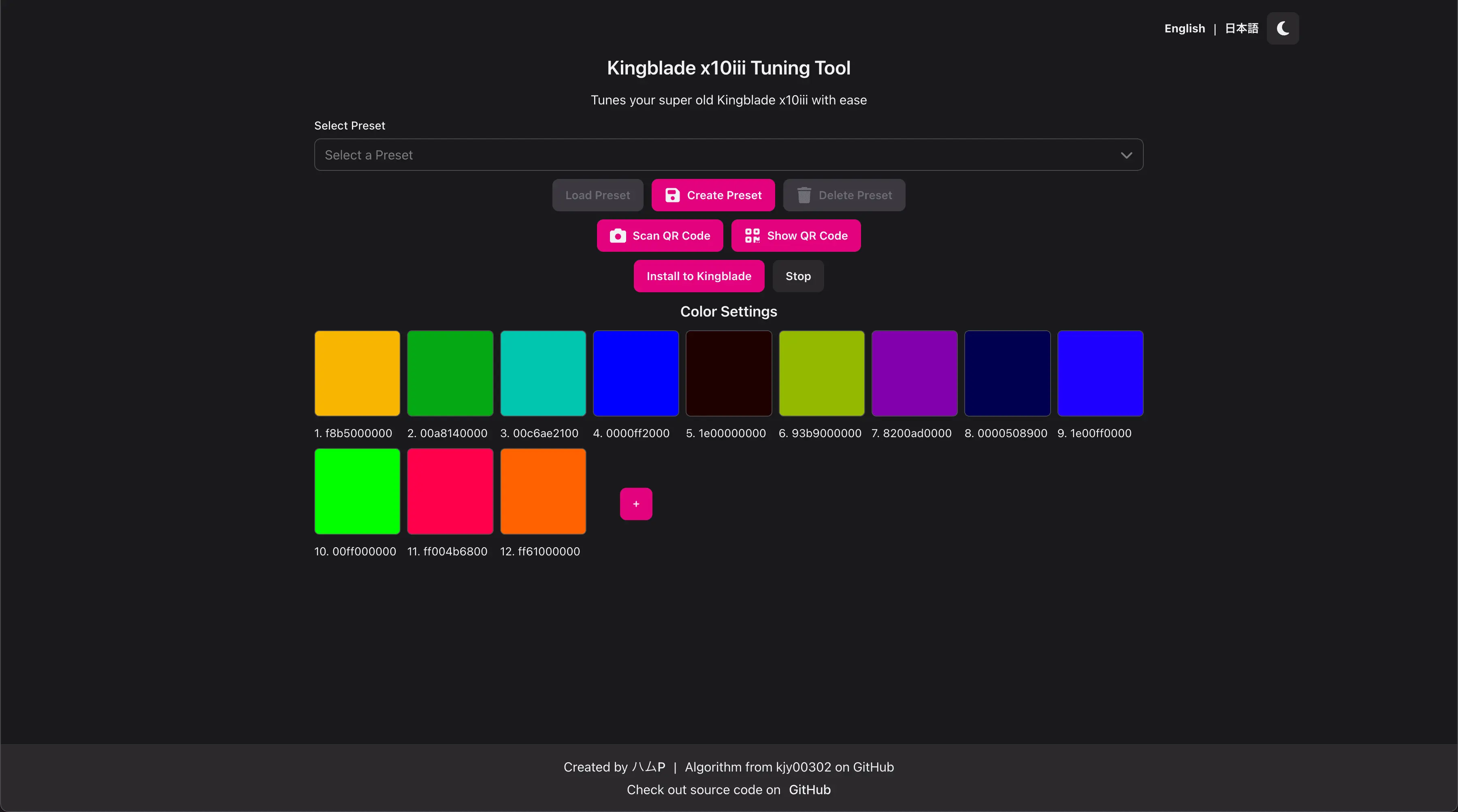Click the trash can icon on Delete Preset
The image size is (1458, 812).
point(804,195)
